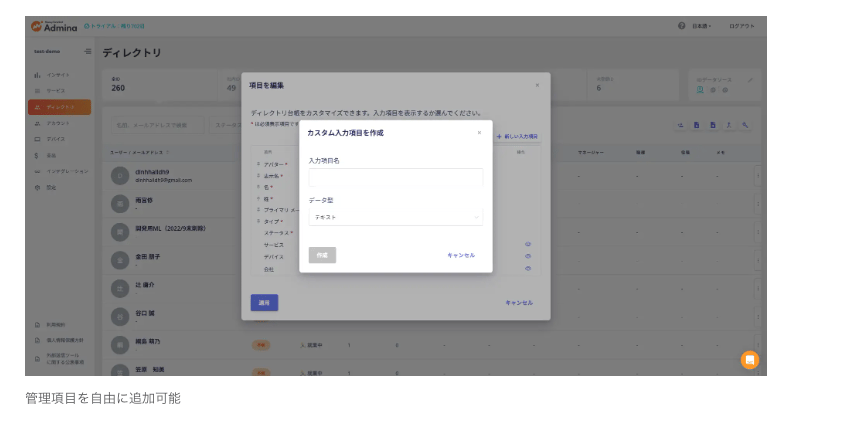The image size is (854, 421).
Task: Open サービス in the sidebar
Action: click(x=56, y=90)
